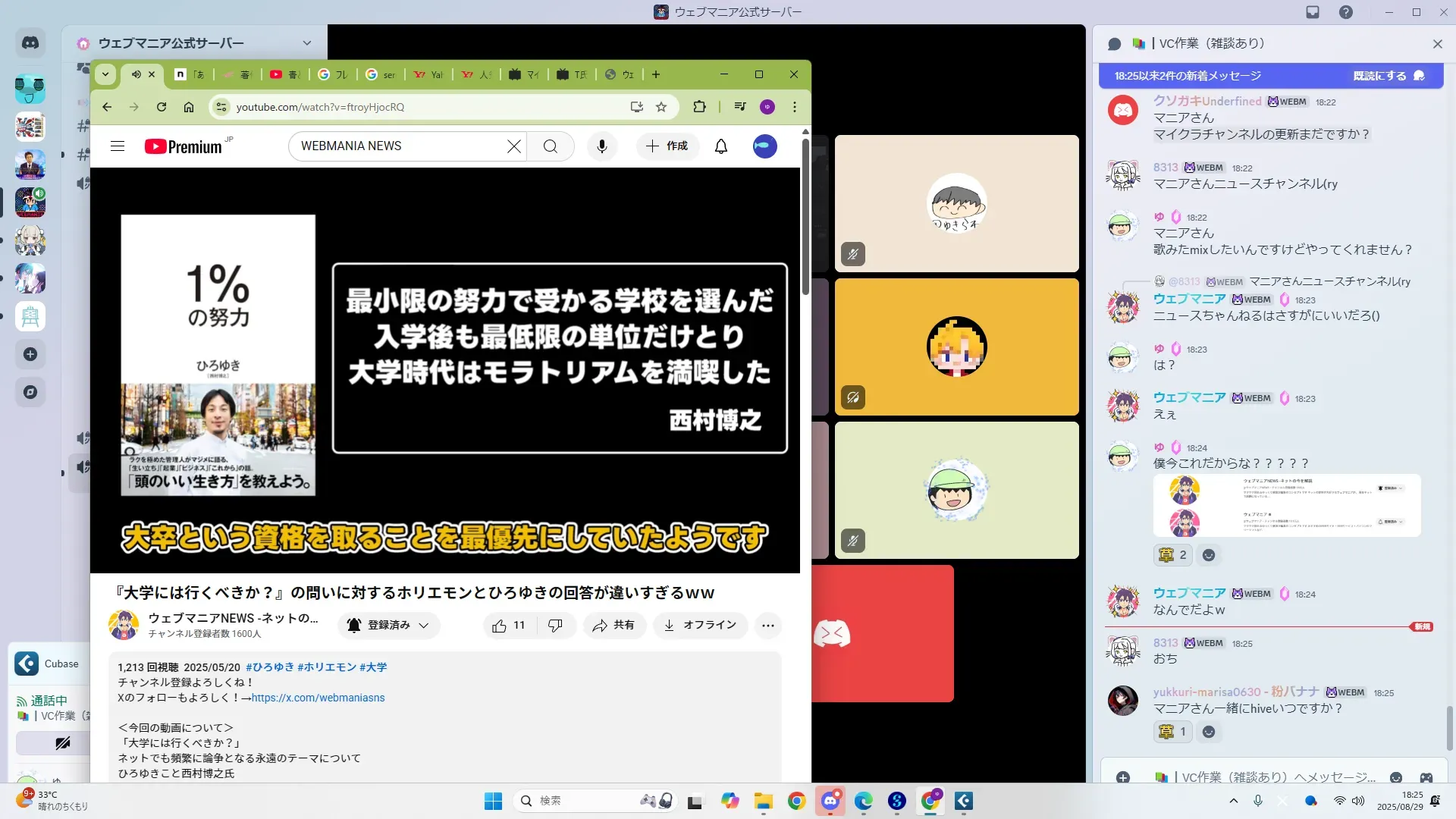Switch to the Yahoo browser tab
Viewport: 1456px width, 819px height.
click(x=429, y=74)
